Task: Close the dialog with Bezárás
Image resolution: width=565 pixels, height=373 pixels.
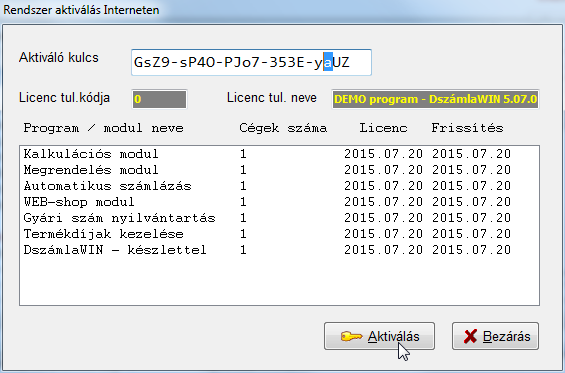Action: click(x=495, y=336)
